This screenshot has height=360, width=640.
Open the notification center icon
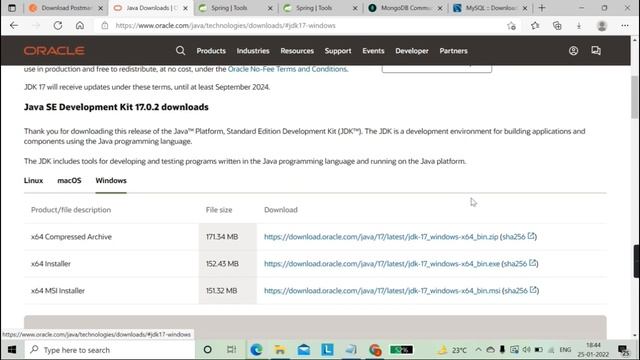(x=623, y=350)
